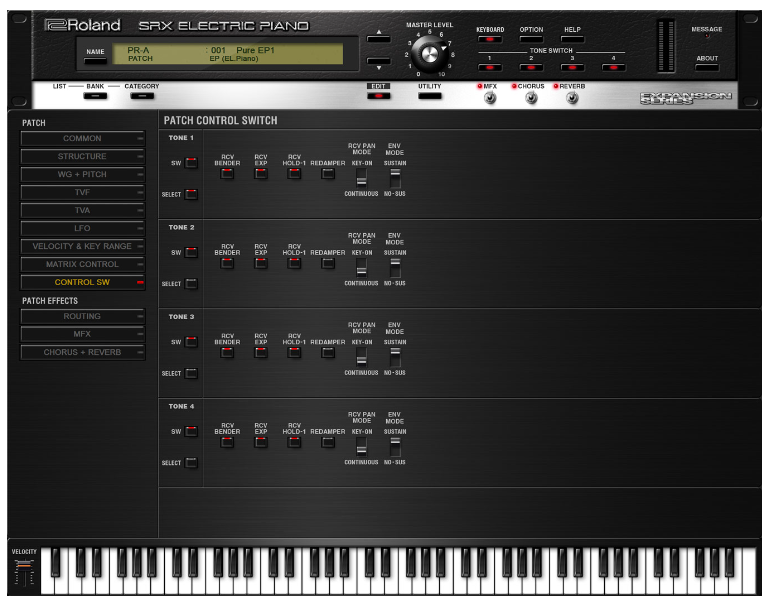Toggle the EDIT button
The width and height of the screenshot is (776, 610).
[x=379, y=96]
